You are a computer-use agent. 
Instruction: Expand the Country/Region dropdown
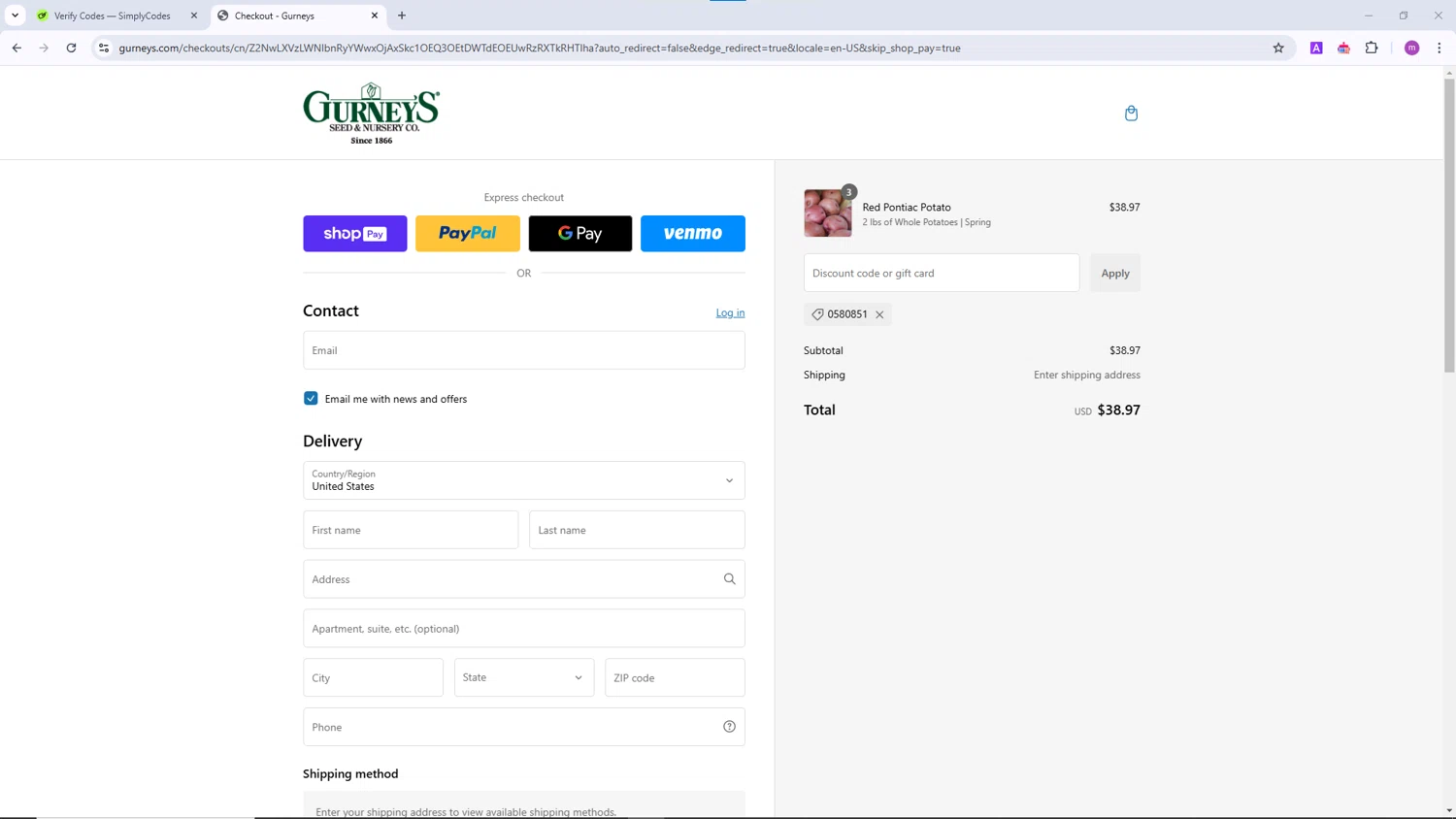(524, 480)
